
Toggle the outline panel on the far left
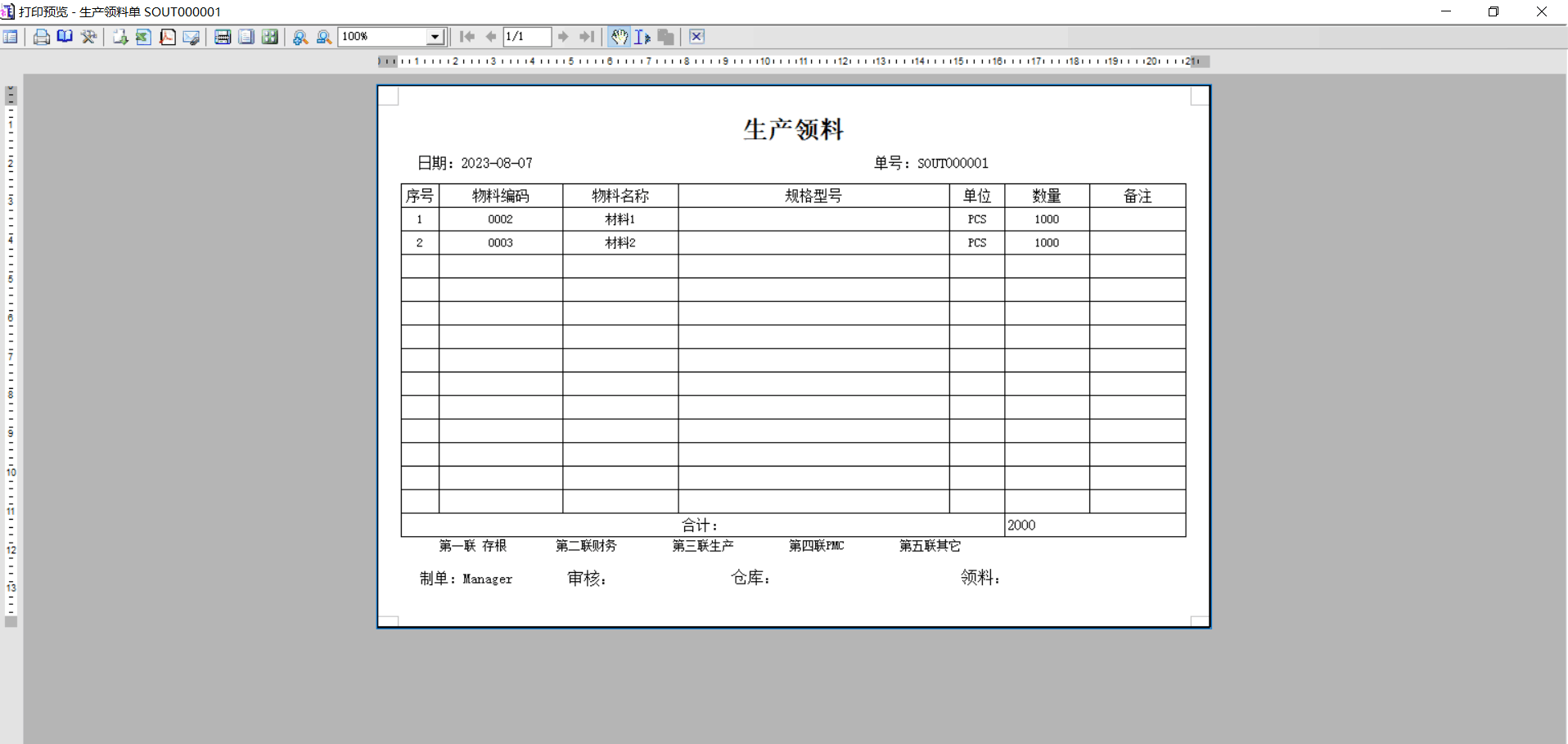pyautogui.click(x=11, y=37)
